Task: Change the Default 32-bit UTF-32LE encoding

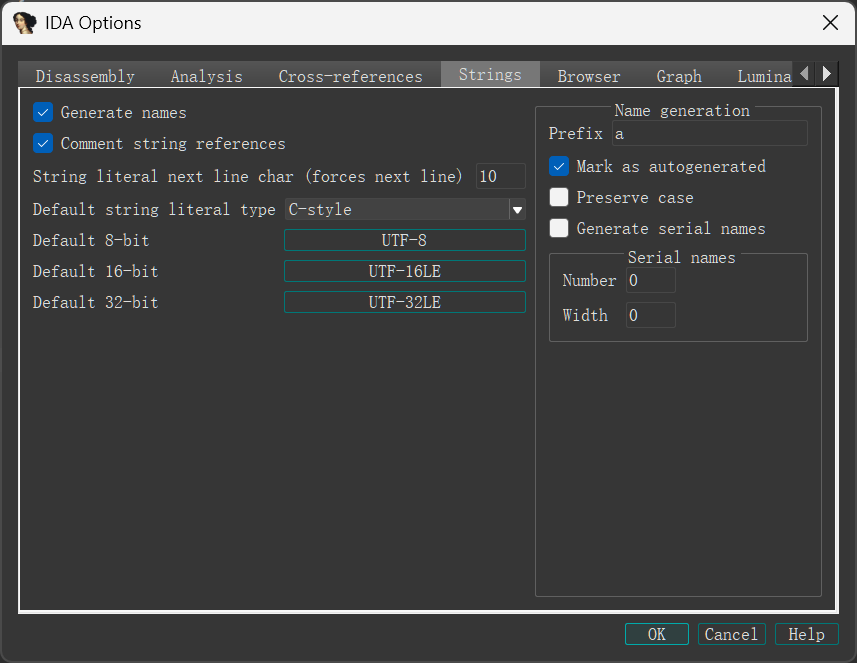Action: (404, 303)
